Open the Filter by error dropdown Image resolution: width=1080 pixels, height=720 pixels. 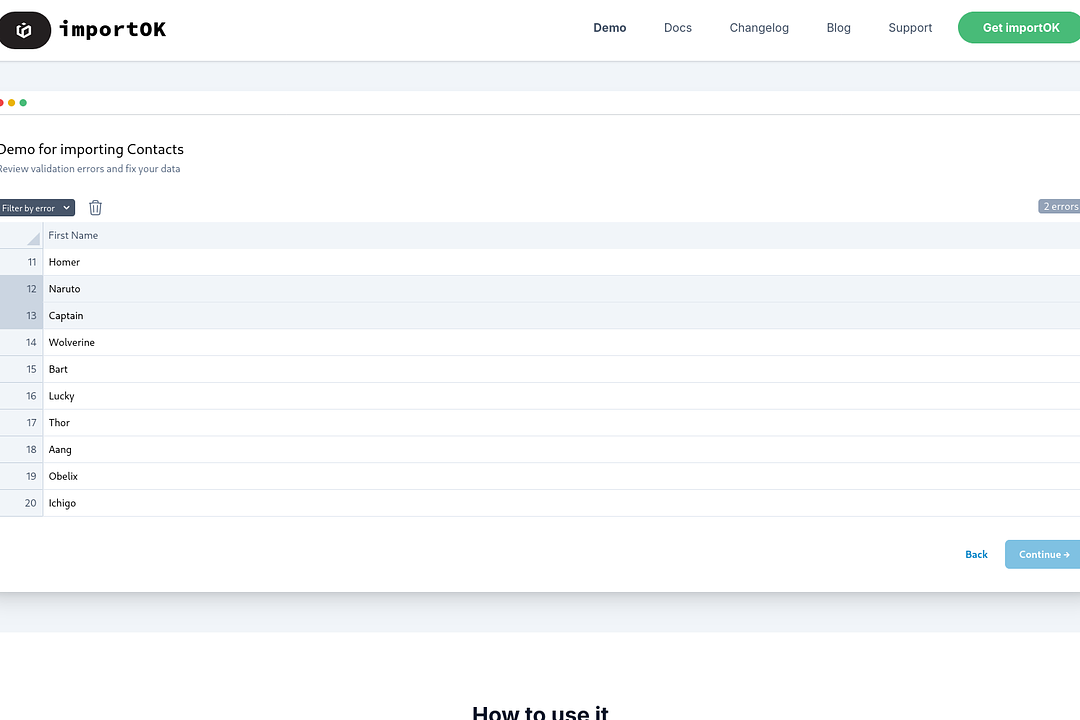37,208
